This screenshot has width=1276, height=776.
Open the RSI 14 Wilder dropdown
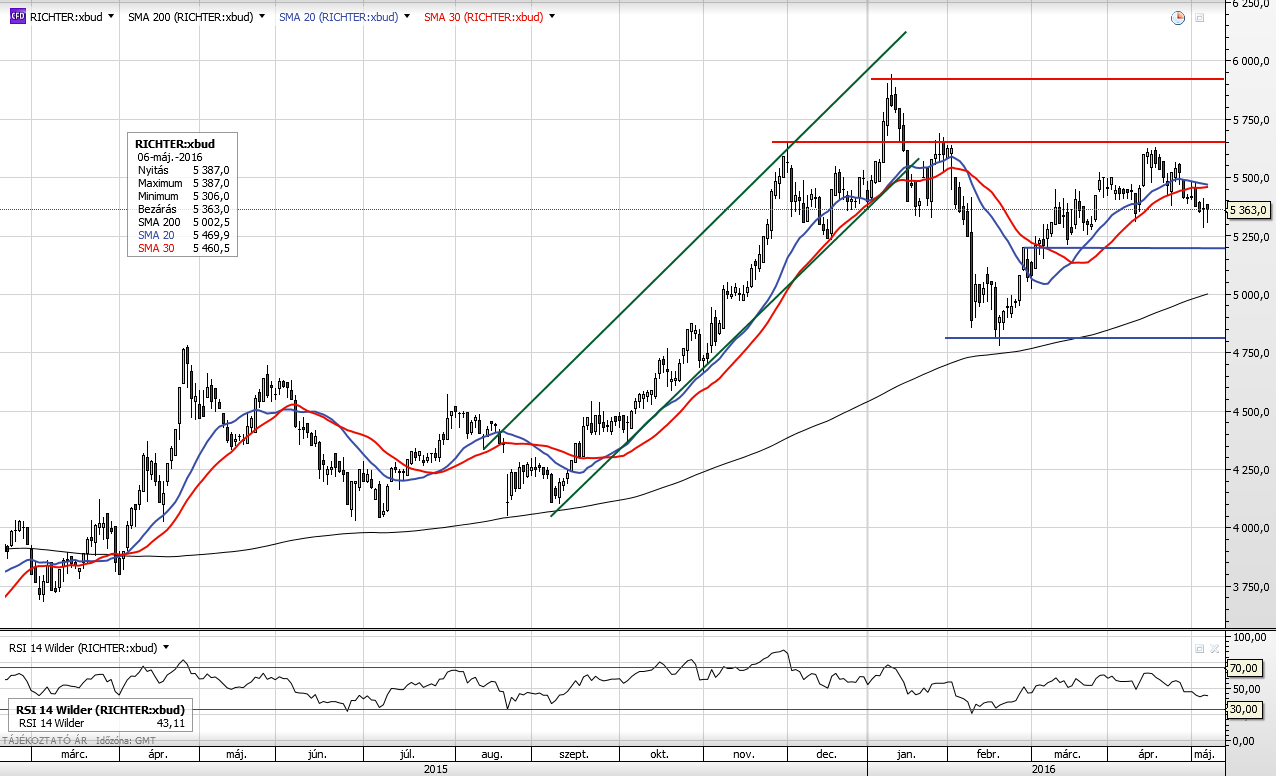tap(166, 648)
